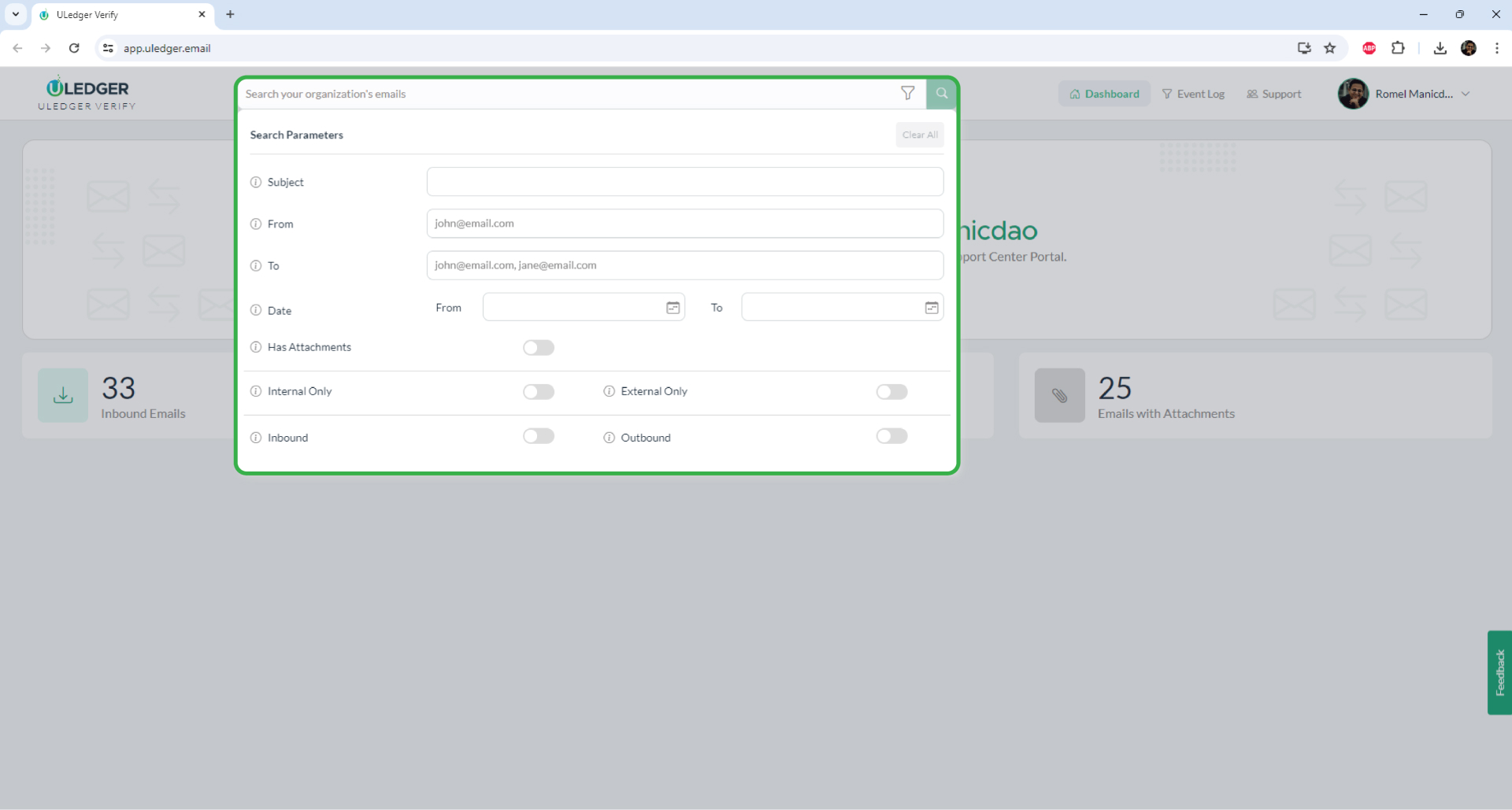
Task: Reload the page with refresh button
Action: (74, 48)
